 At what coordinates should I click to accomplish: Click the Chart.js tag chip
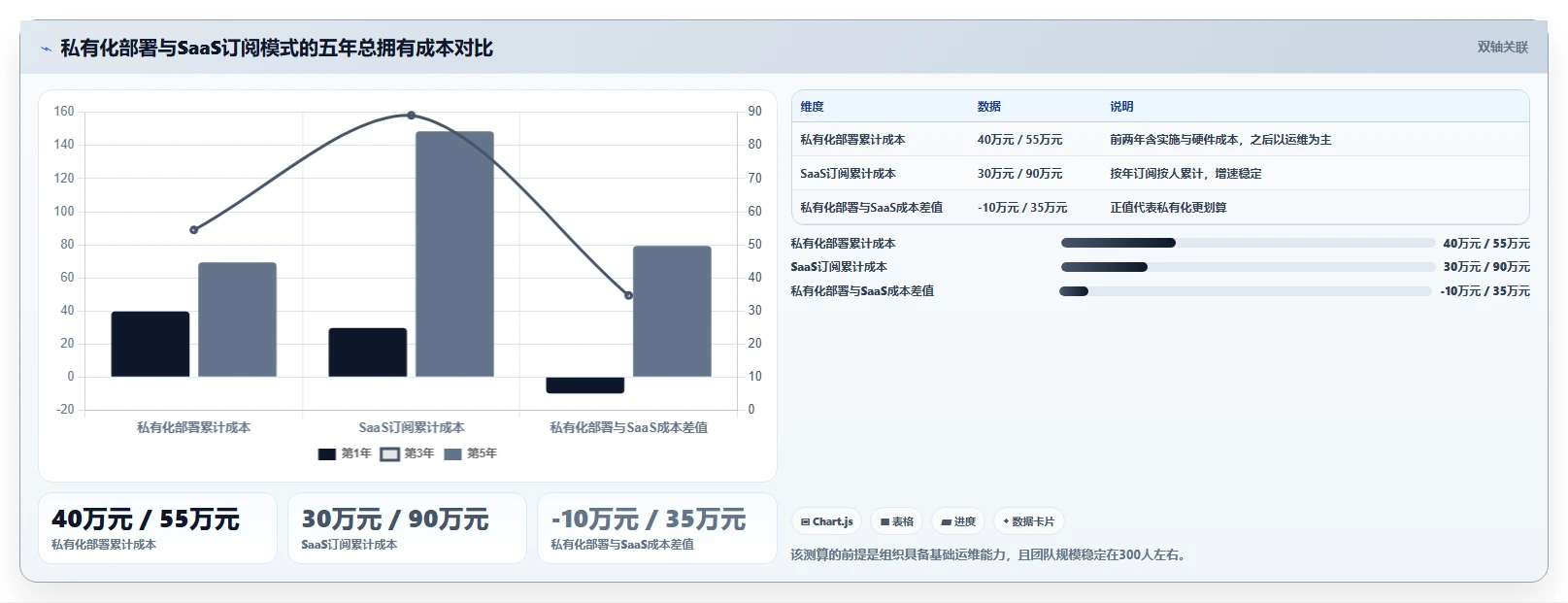(826, 521)
